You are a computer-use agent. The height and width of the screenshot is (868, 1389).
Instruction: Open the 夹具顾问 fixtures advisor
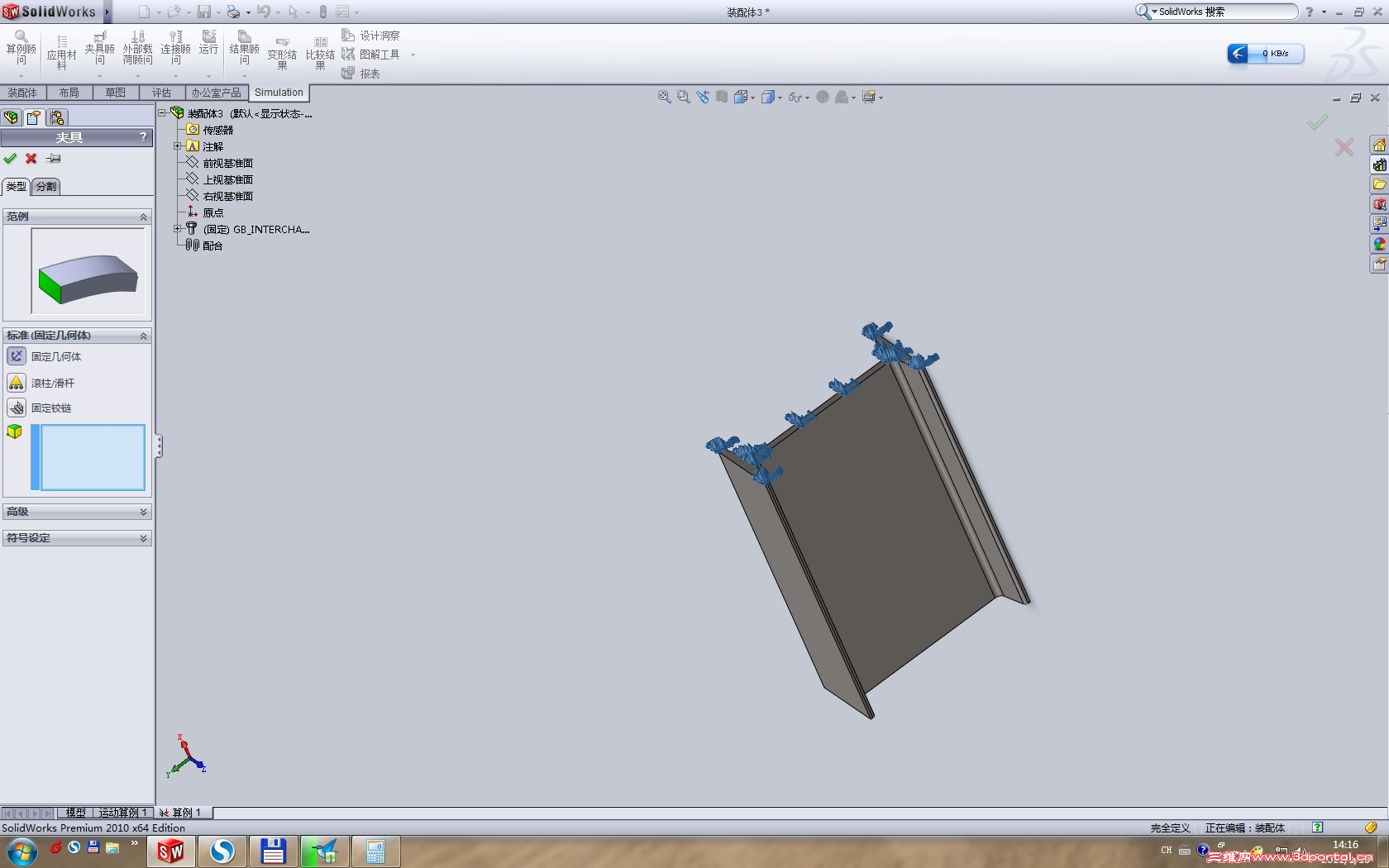point(99,49)
